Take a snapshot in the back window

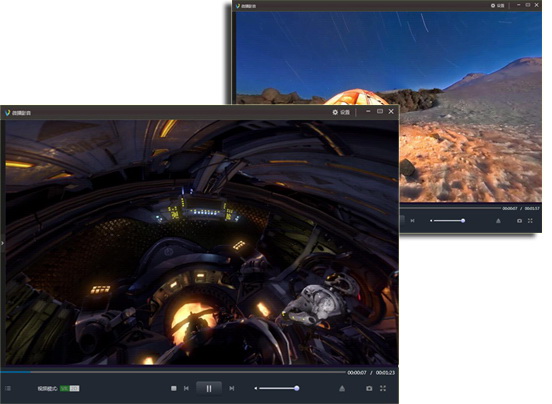[x=519, y=221]
